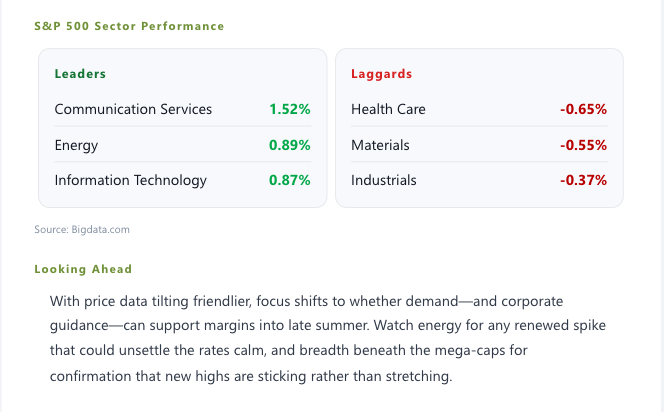Select the Laggards card title
This screenshot has width=664, height=412.
pyautogui.click(x=381, y=74)
